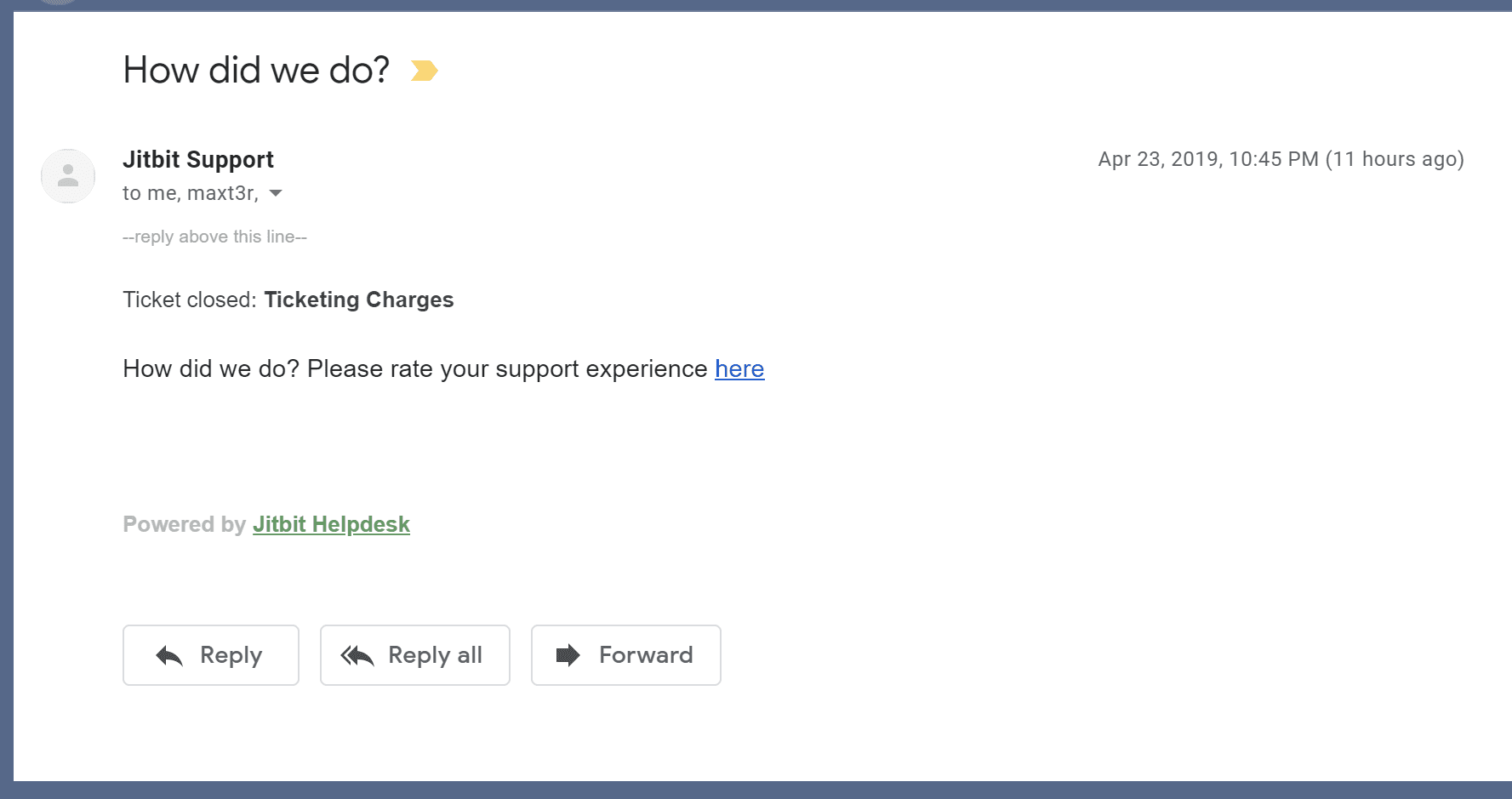Image resolution: width=1512 pixels, height=799 pixels.
Task: Click the 'How did we do?' subject heading
Action: (256, 70)
